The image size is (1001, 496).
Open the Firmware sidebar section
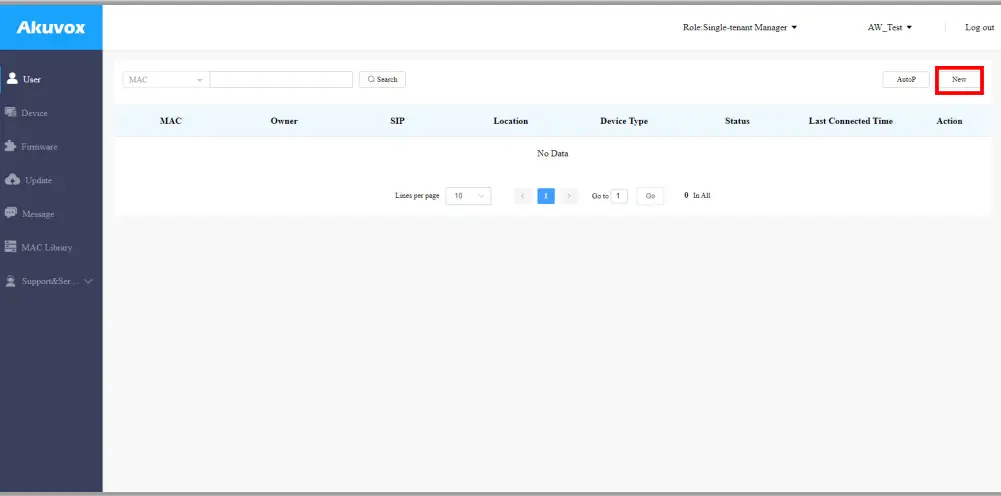click(x=51, y=147)
